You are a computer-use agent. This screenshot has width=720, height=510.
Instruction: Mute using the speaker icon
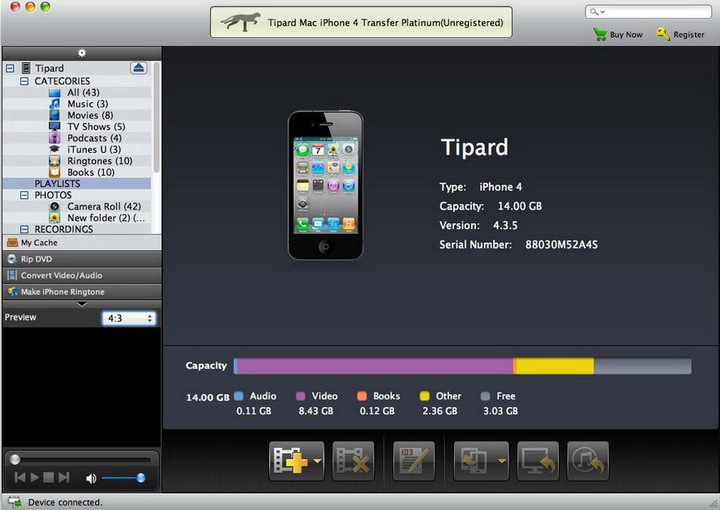click(91, 478)
